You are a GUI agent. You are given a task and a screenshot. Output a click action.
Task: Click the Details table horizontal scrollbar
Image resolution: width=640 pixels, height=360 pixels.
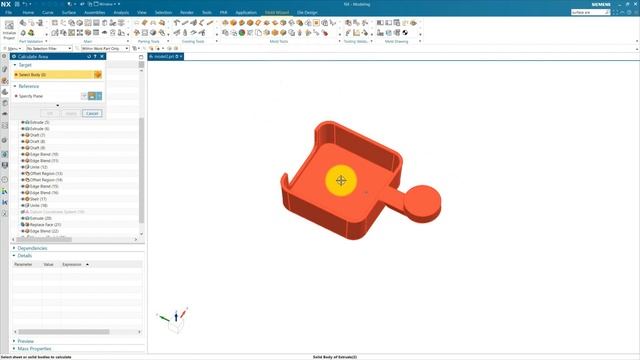64,332
